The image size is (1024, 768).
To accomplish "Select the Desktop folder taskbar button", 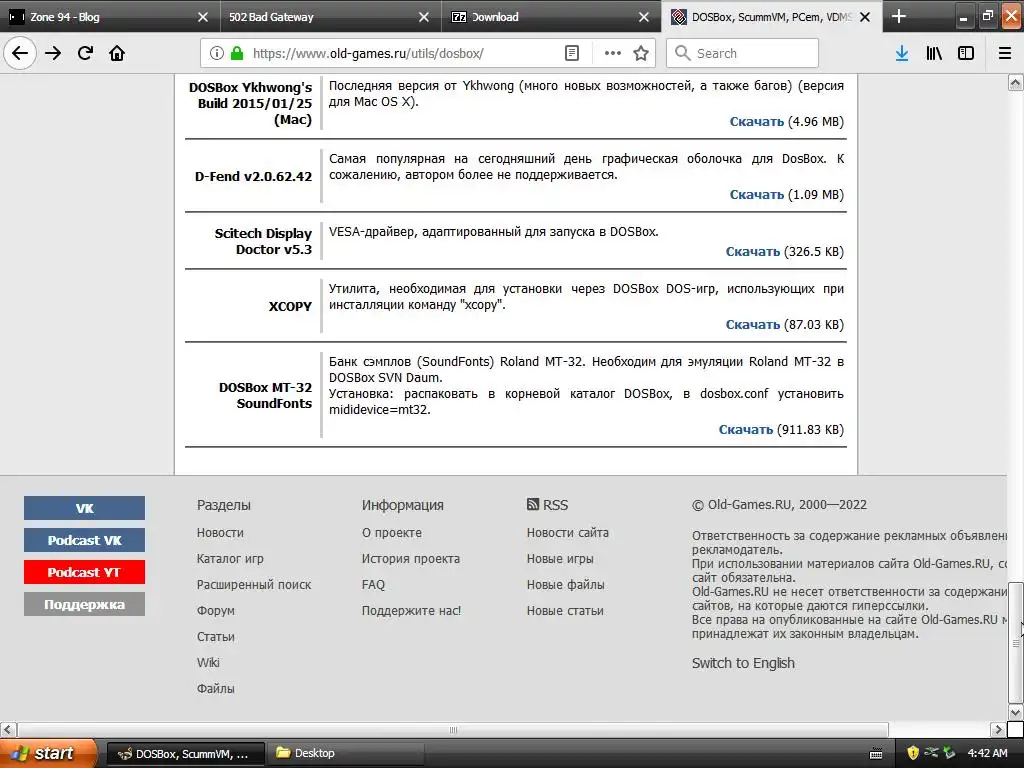I will 346,754.
